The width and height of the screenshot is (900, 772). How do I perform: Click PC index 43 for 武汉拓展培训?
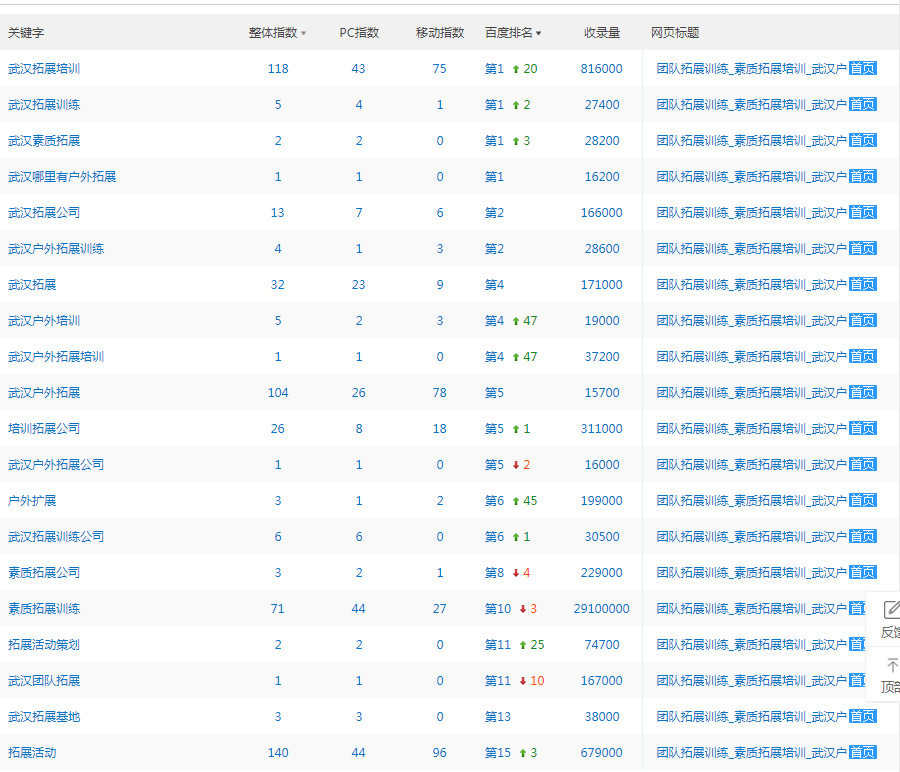pyautogui.click(x=359, y=69)
